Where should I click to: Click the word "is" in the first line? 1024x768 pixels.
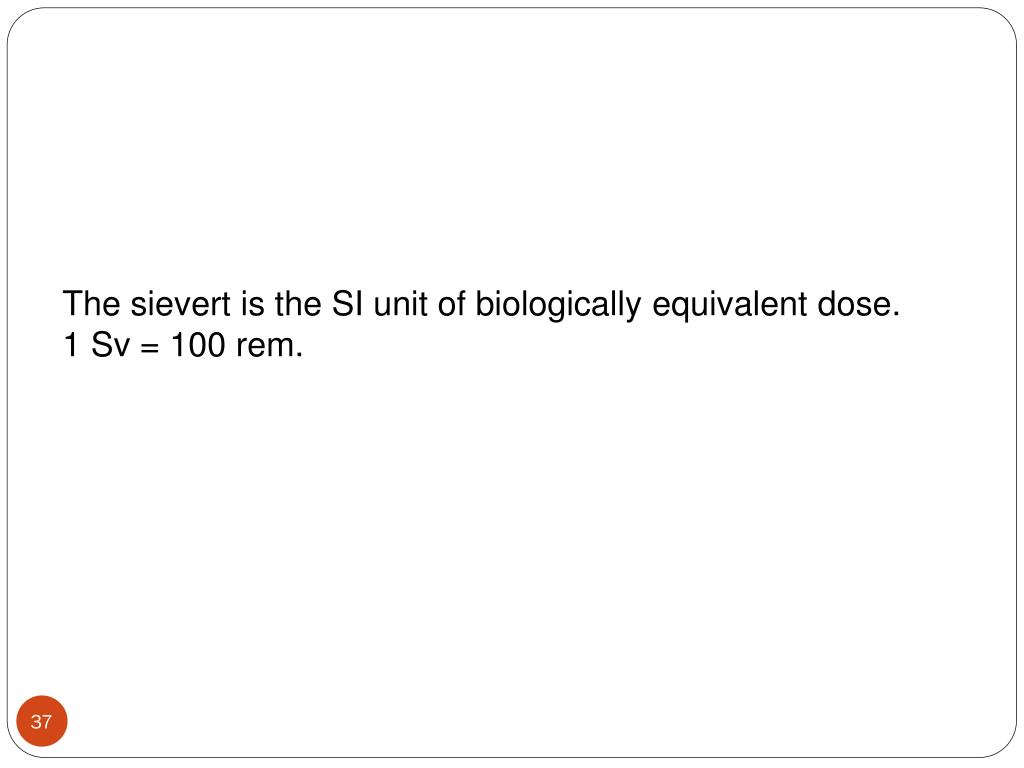(253, 304)
